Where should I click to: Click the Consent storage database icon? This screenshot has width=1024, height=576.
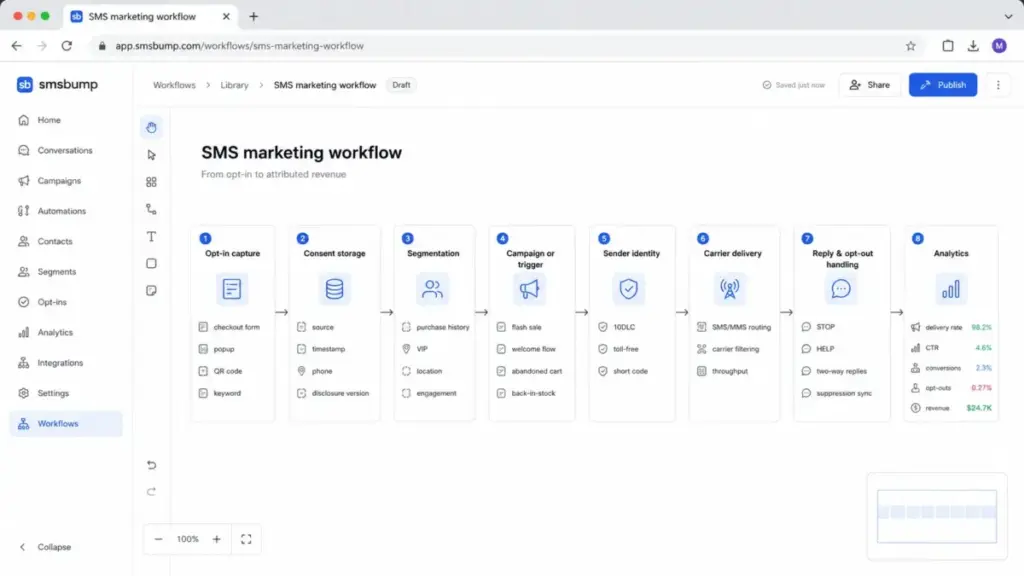coord(334,289)
